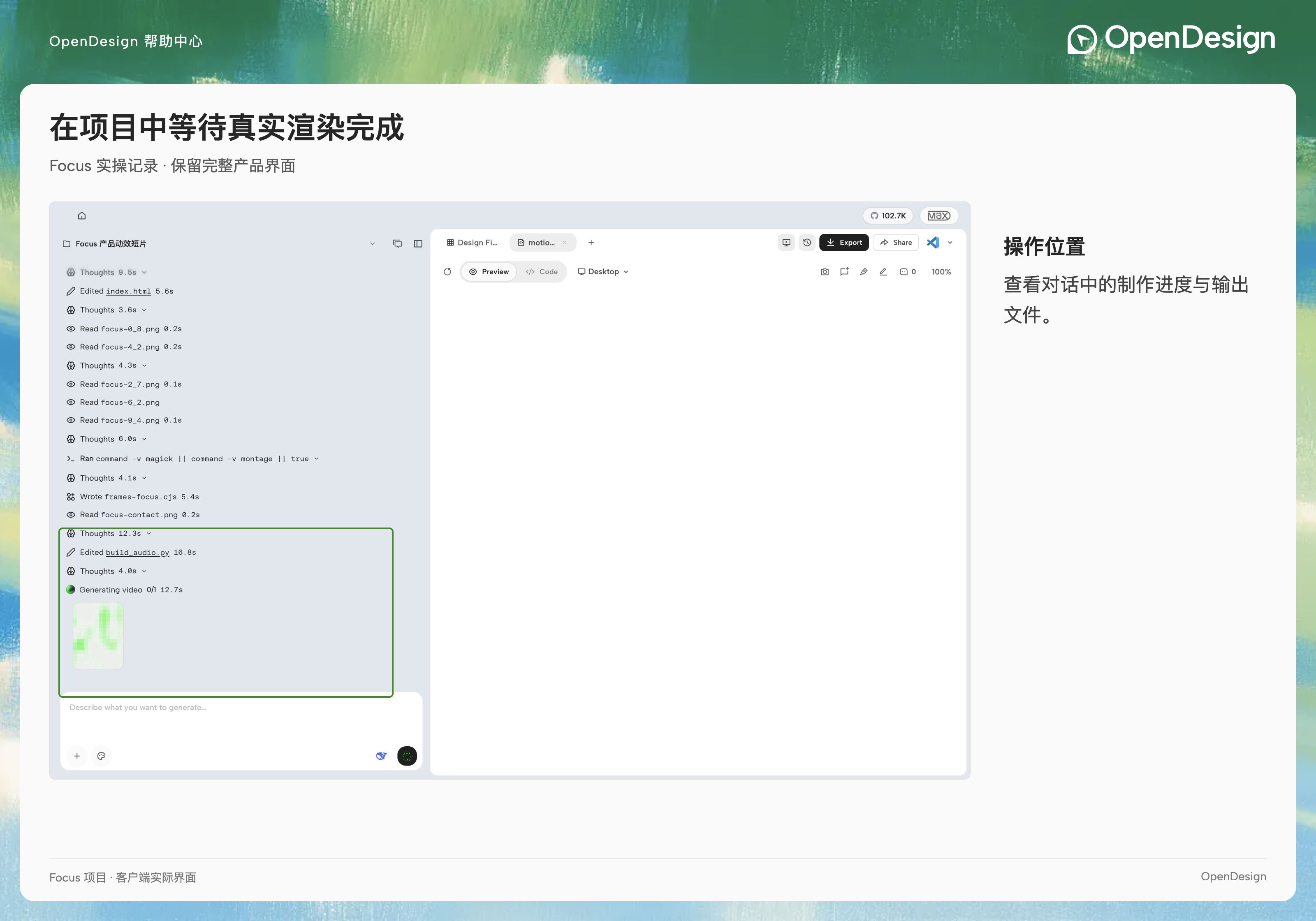Click Generating video 0/1 progress row
Image resolution: width=1316 pixels, height=921 pixels.
click(124, 590)
